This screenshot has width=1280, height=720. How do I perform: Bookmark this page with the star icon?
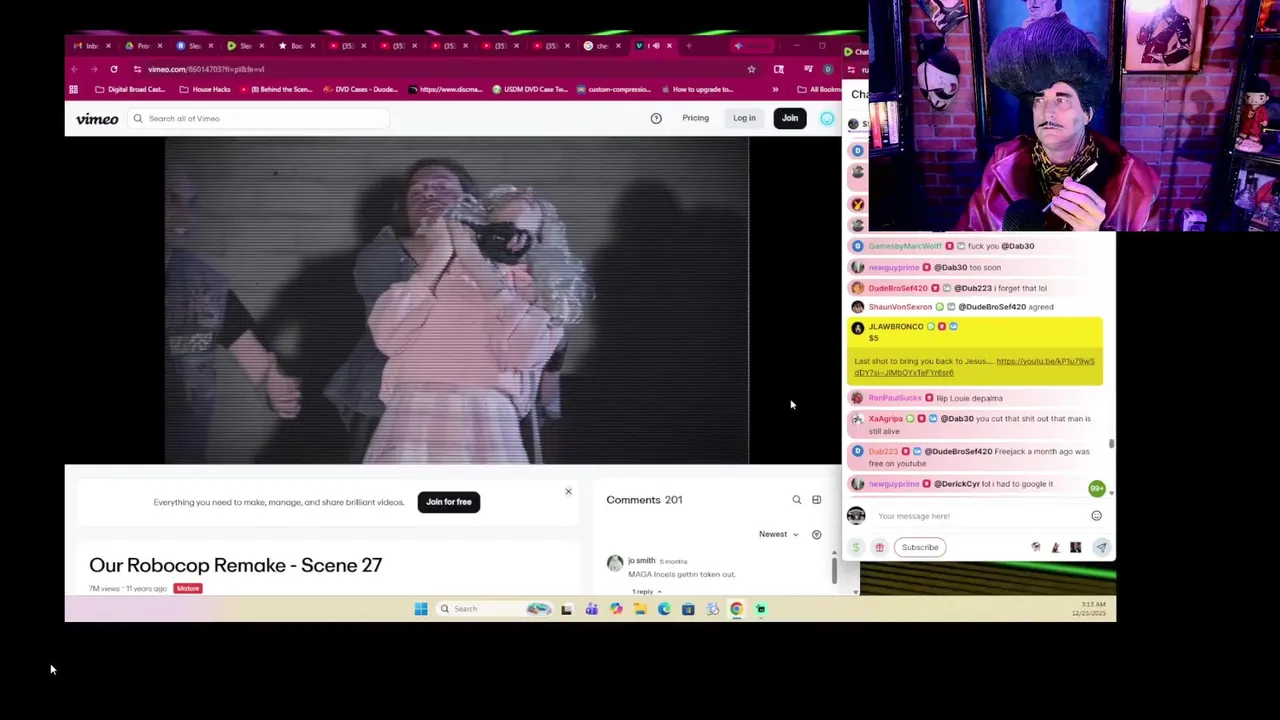[x=751, y=69]
